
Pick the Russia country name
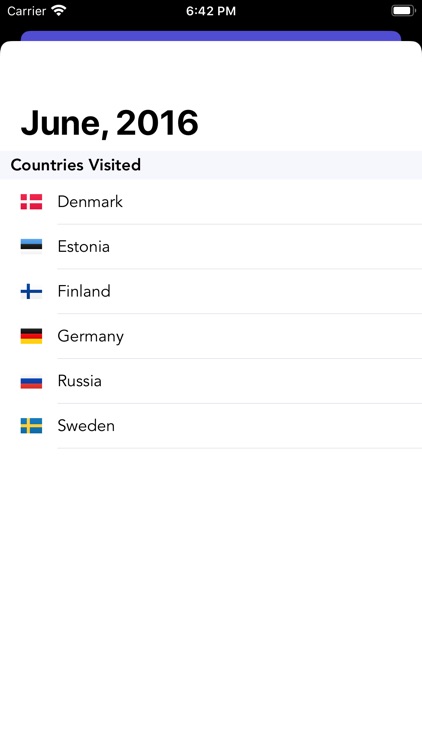79,381
